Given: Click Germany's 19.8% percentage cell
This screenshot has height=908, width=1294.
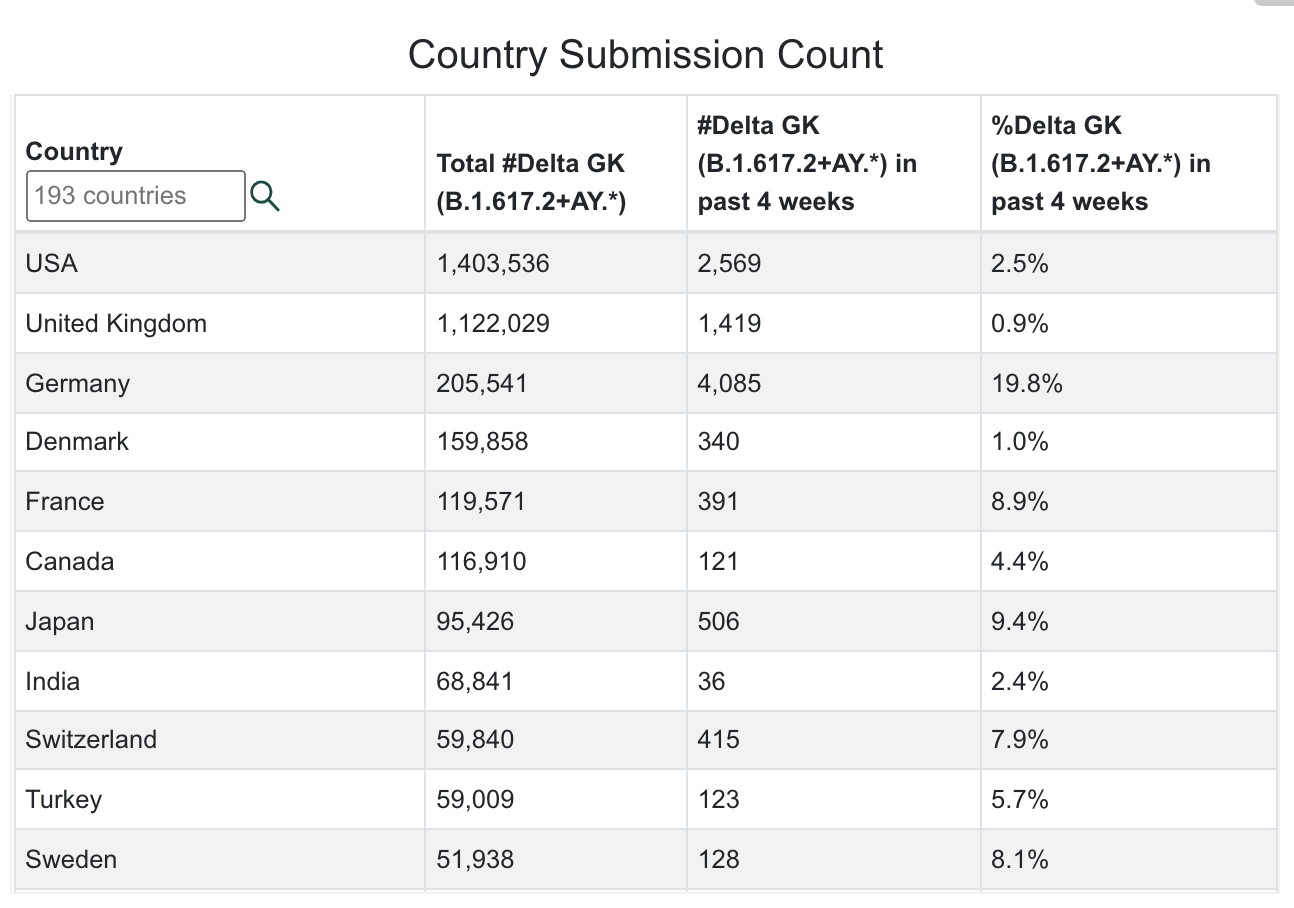Looking at the screenshot, I should pos(1129,383).
